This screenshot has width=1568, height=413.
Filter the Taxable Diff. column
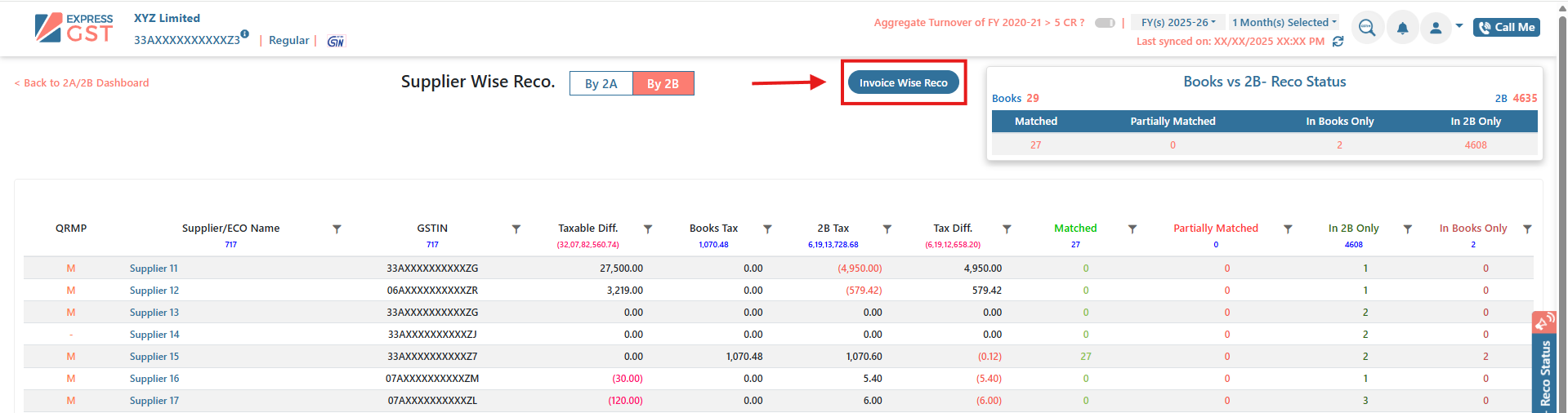coord(647,229)
